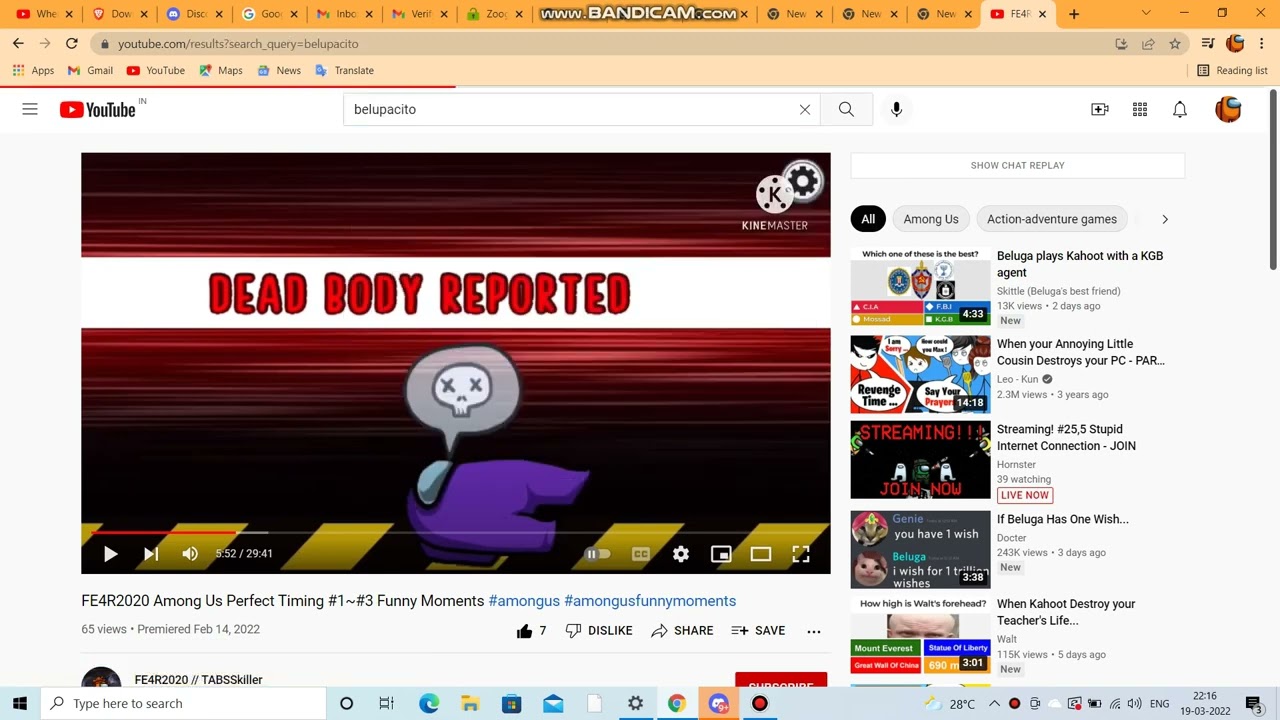Open File Explorer from the taskbar
1280x720 pixels.
point(470,703)
